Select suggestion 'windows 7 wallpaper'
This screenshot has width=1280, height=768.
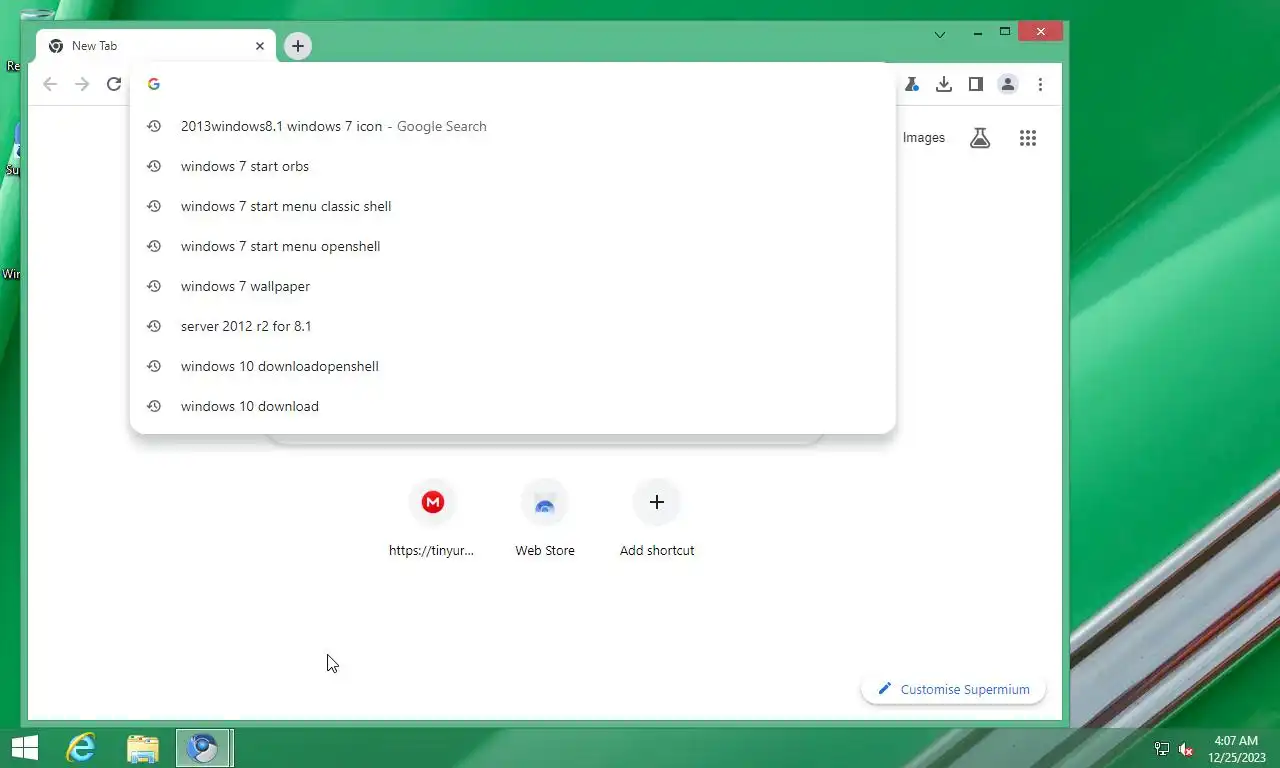[x=512, y=286]
